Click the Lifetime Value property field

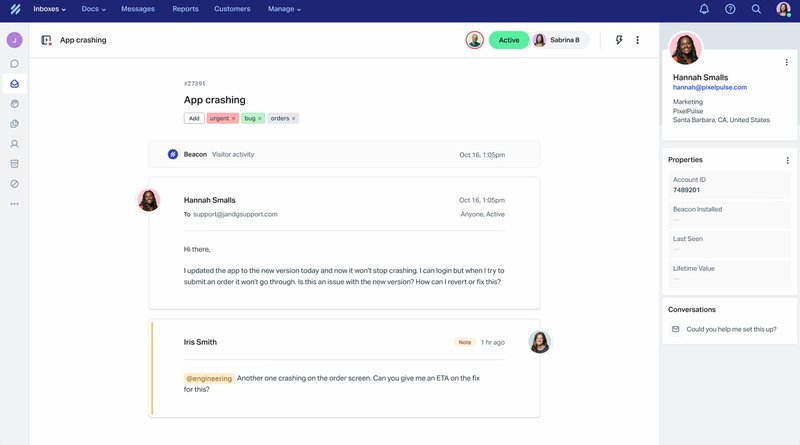(730, 274)
